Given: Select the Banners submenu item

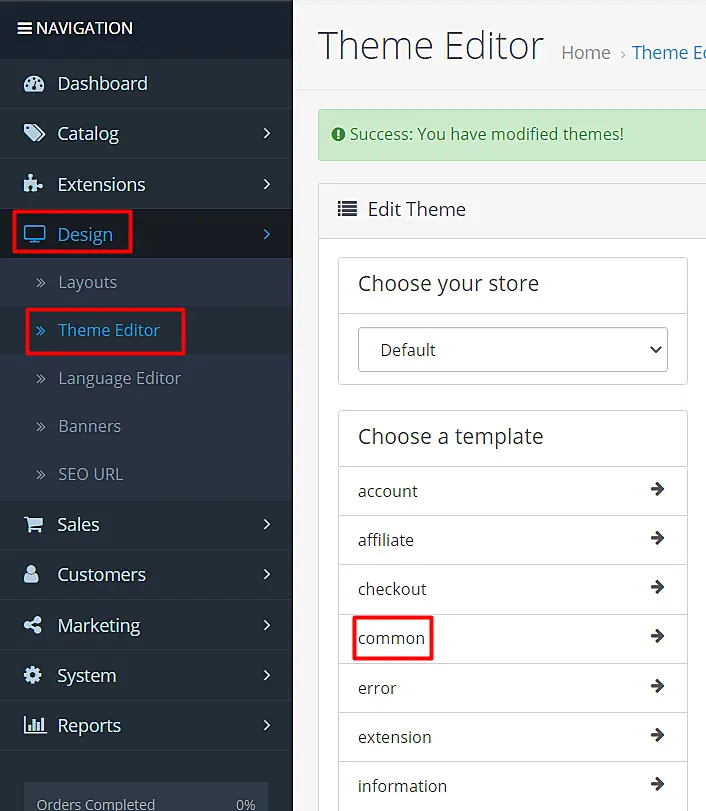Looking at the screenshot, I should pyautogui.click(x=89, y=427).
